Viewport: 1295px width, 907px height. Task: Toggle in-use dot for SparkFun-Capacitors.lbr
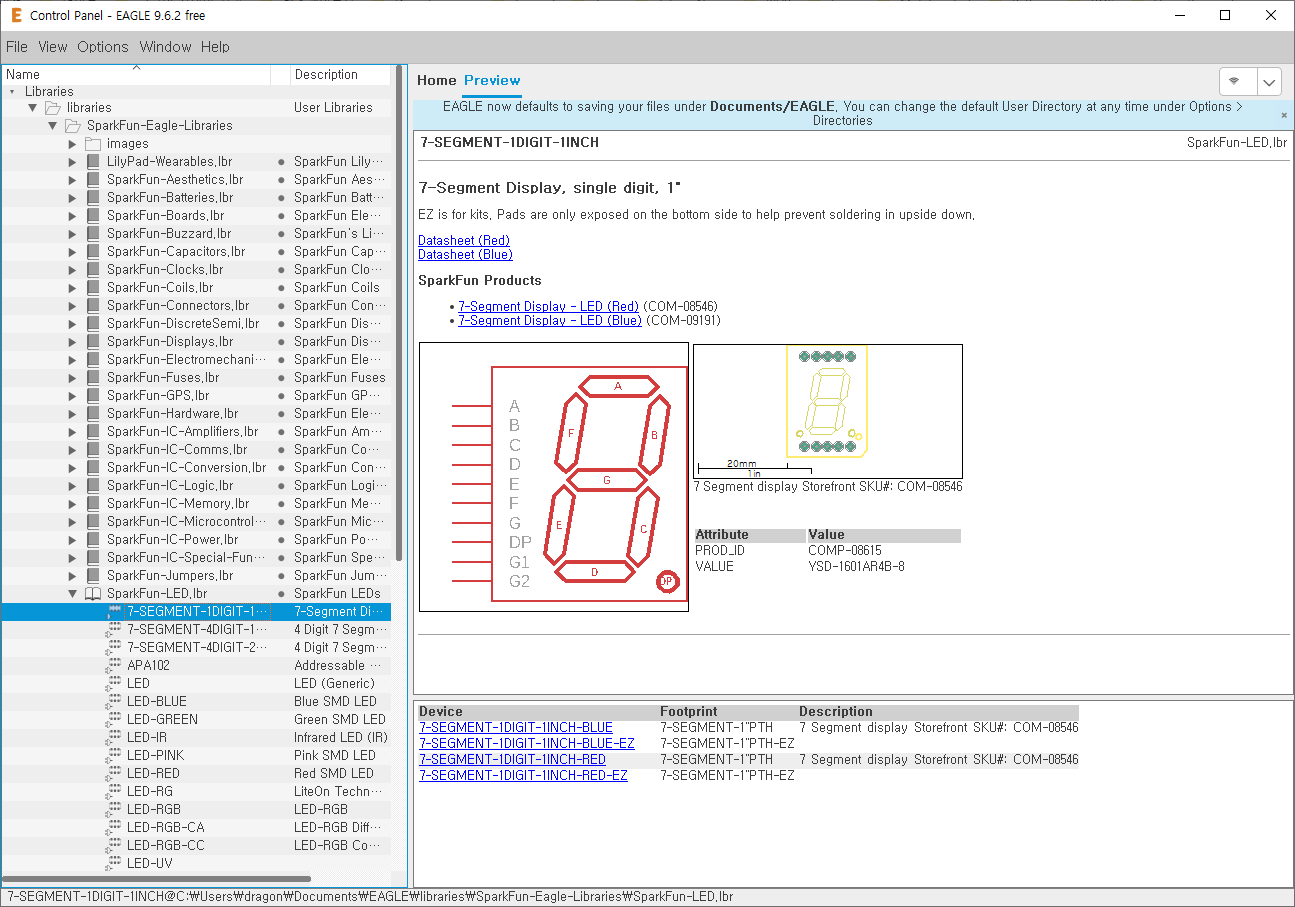coord(281,251)
